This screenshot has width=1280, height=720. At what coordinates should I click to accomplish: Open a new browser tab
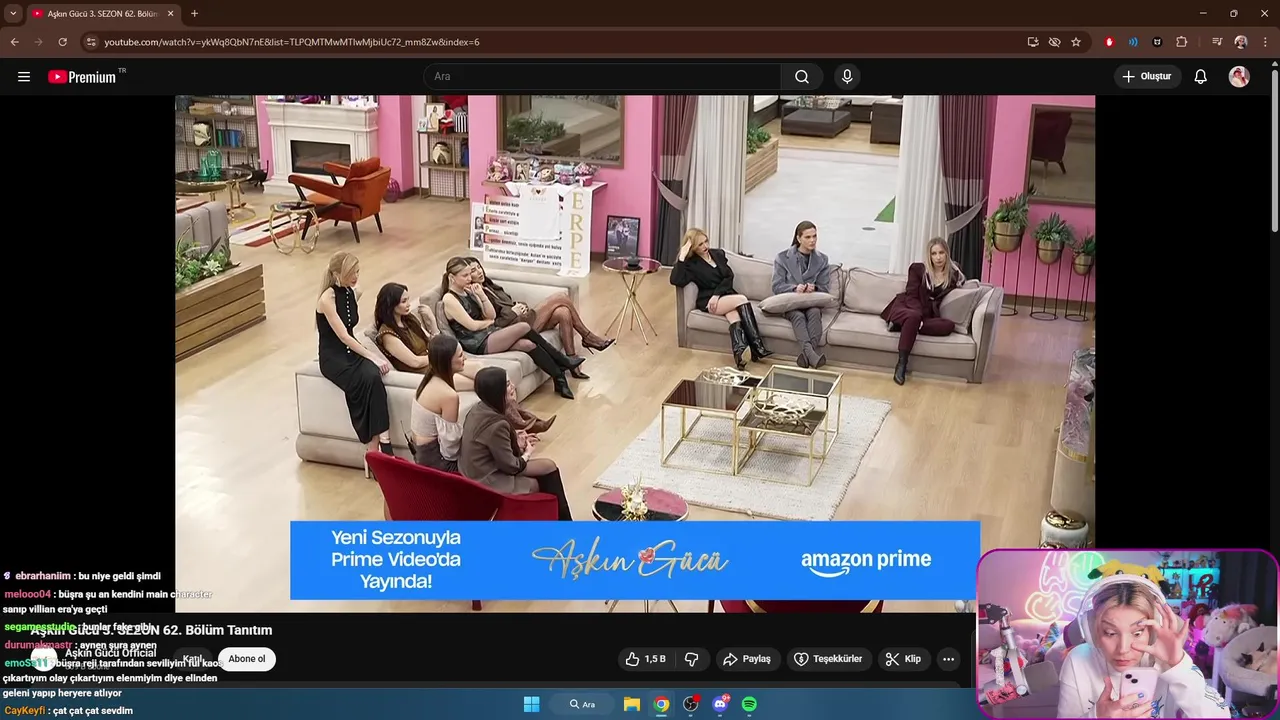[194, 14]
